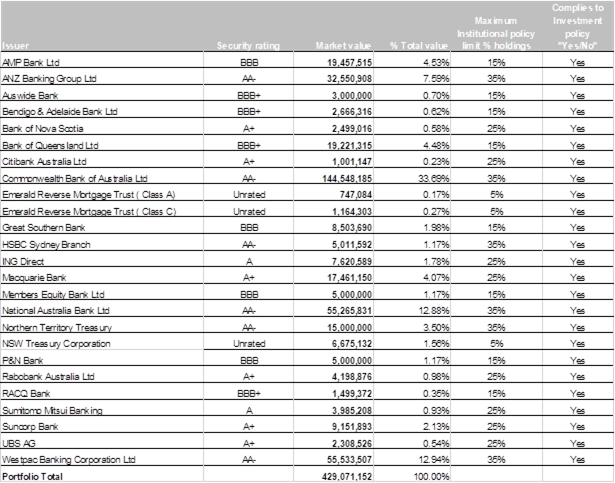Click the A rating in ING Direct row

(249, 262)
